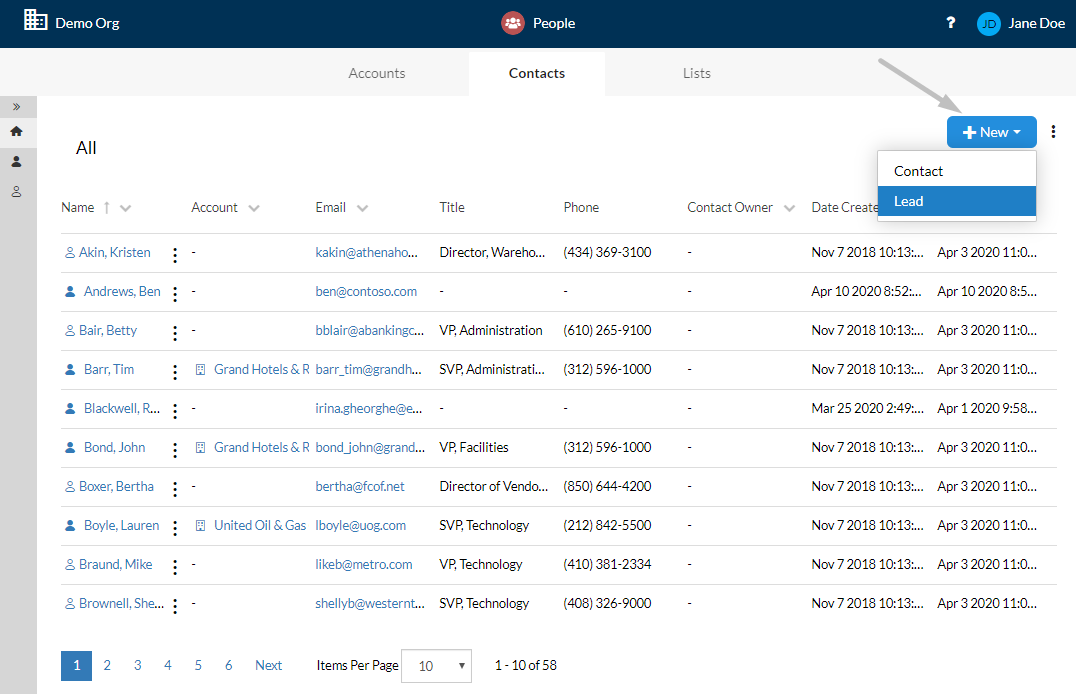This screenshot has width=1076, height=694.
Task: Expand the Account column filter chevron
Action: (x=254, y=208)
